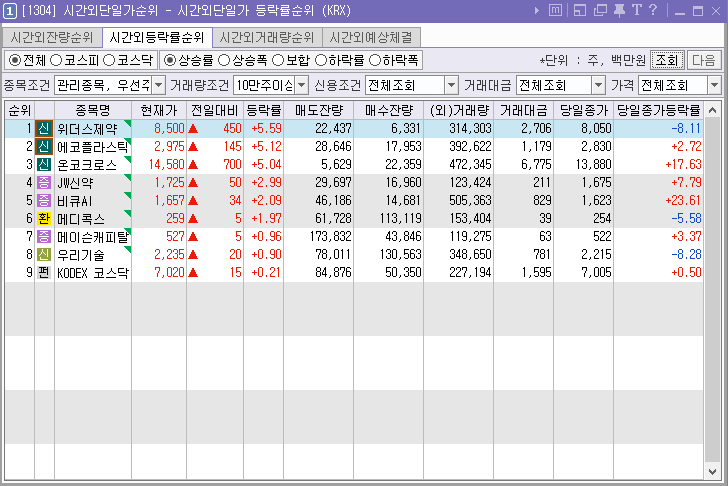Open the 거래대금 dropdown
The image size is (728, 486).
click(x=599, y=85)
